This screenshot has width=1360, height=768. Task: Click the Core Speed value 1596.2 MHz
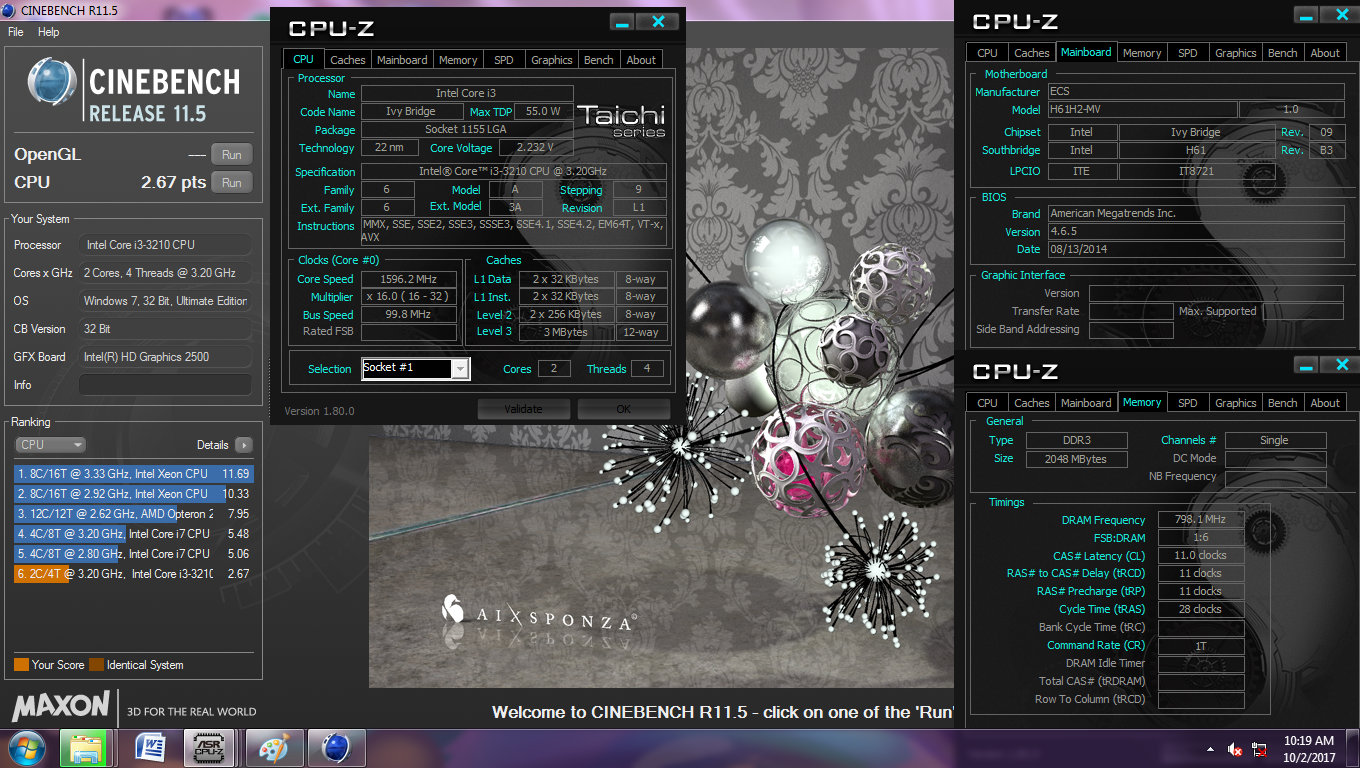(408, 279)
